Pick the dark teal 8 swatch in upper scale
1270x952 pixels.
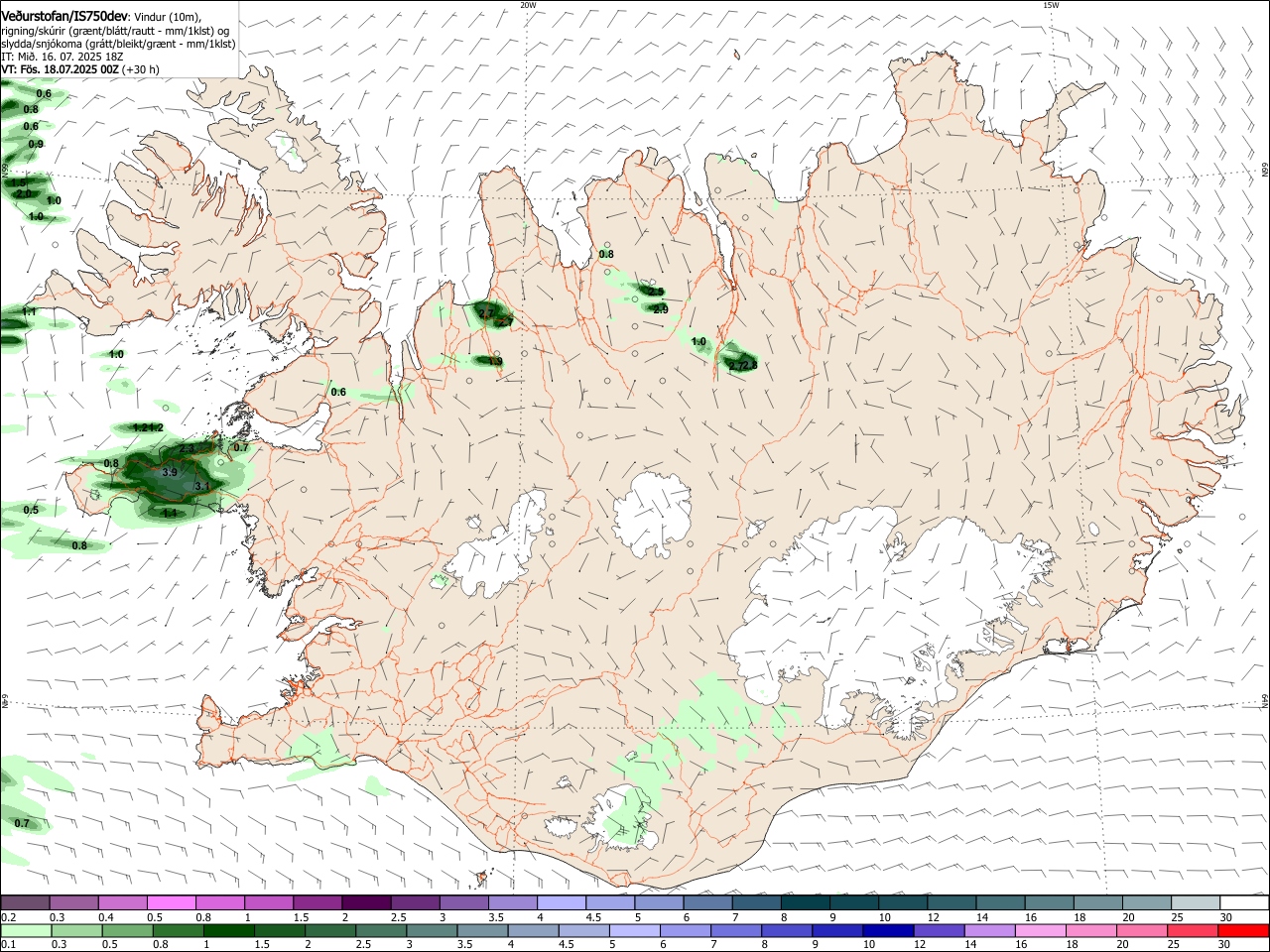(x=806, y=902)
